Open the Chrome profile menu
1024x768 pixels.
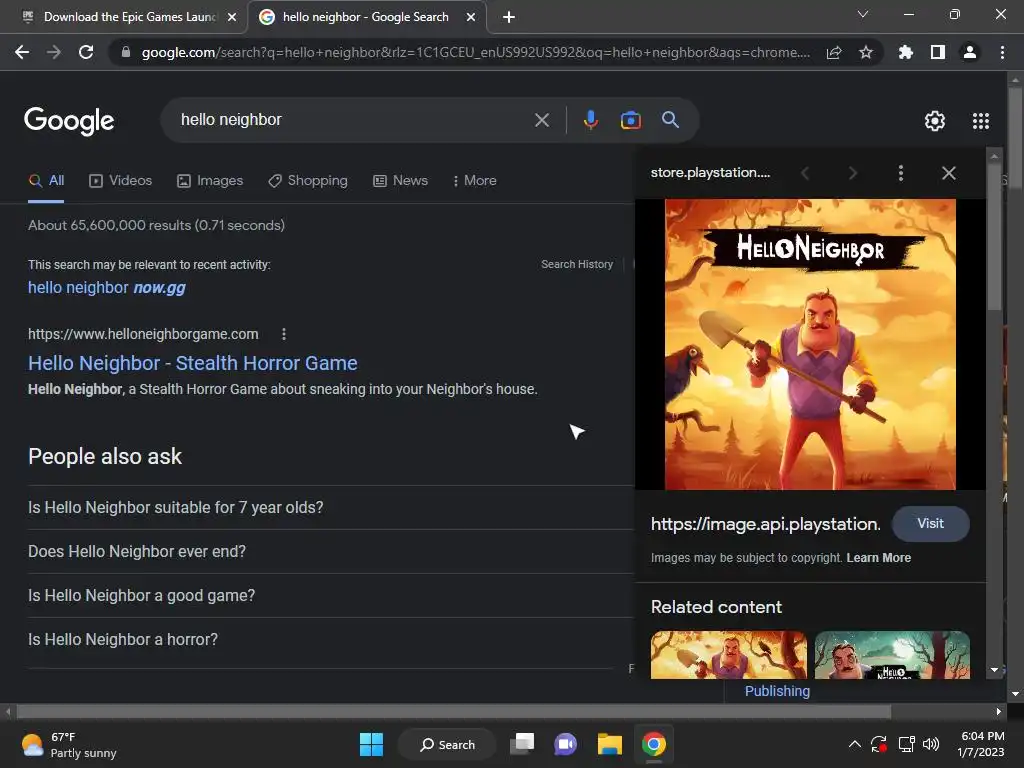970,52
